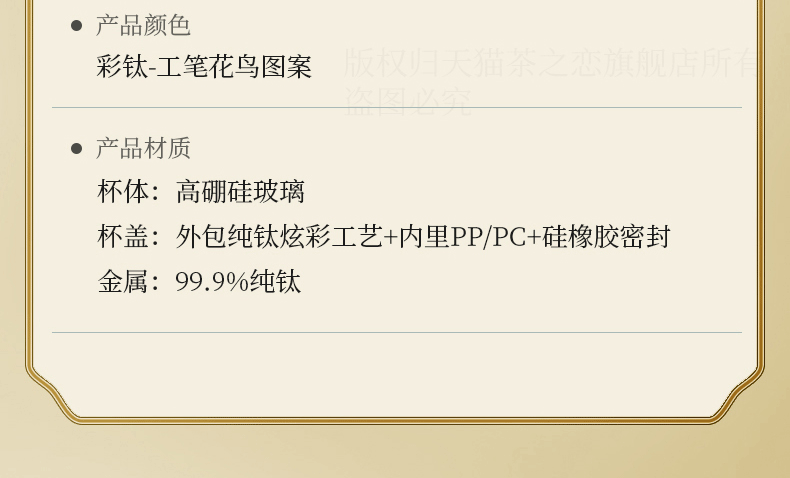Click the 高硼硅玻璃 material text
Screen dimensions: 790x478
(240, 192)
